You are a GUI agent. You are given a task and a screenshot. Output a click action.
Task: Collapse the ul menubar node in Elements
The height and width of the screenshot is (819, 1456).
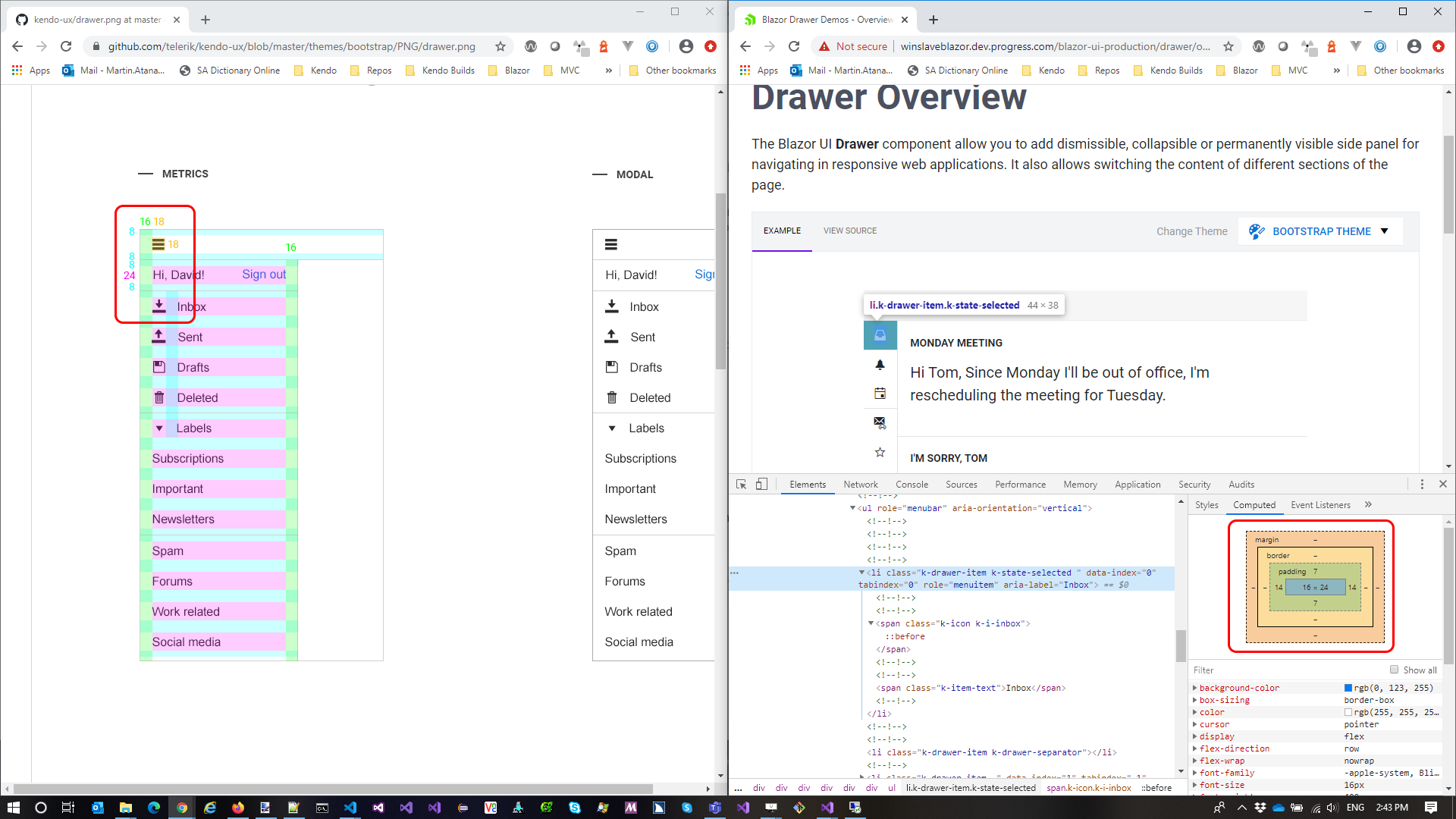(x=852, y=508)
